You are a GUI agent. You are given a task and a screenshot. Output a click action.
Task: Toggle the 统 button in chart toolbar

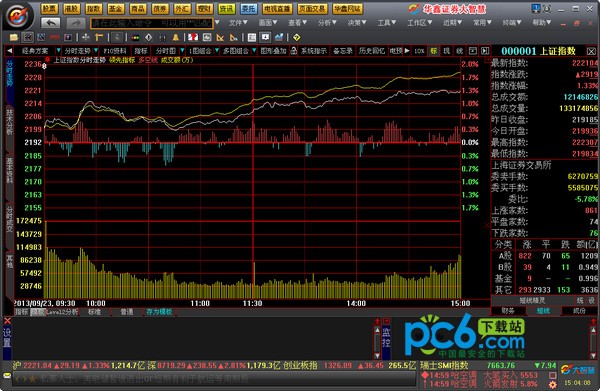coord(459,51)
